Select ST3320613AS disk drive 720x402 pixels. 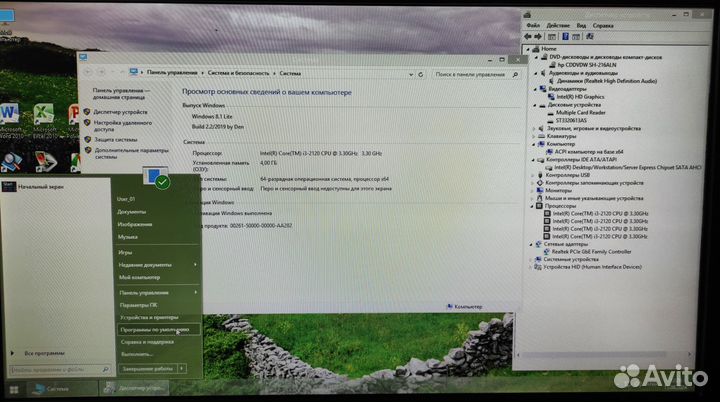click(571, 120)
